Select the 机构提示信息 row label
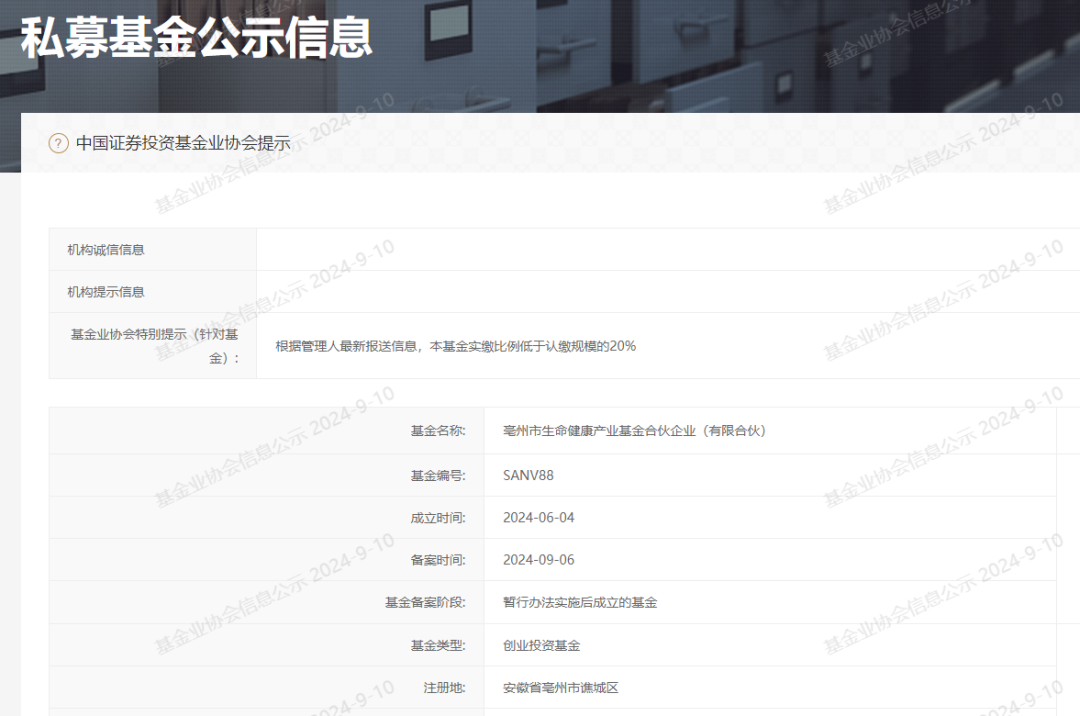Screen dimensions: 1080x716 point(106,292)
